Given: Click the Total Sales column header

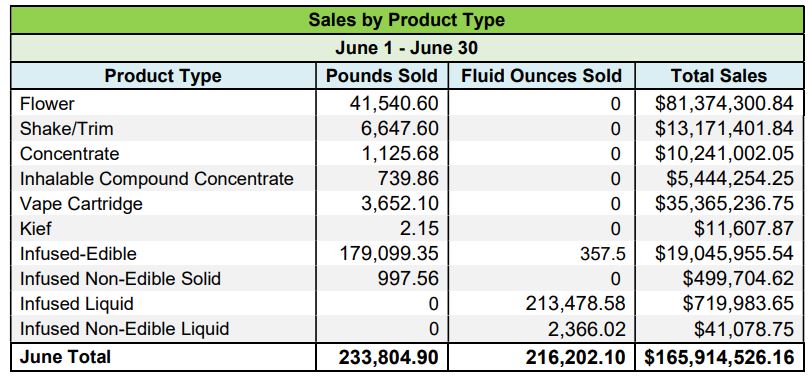Looking at the screenshot, I should (719, 76).
